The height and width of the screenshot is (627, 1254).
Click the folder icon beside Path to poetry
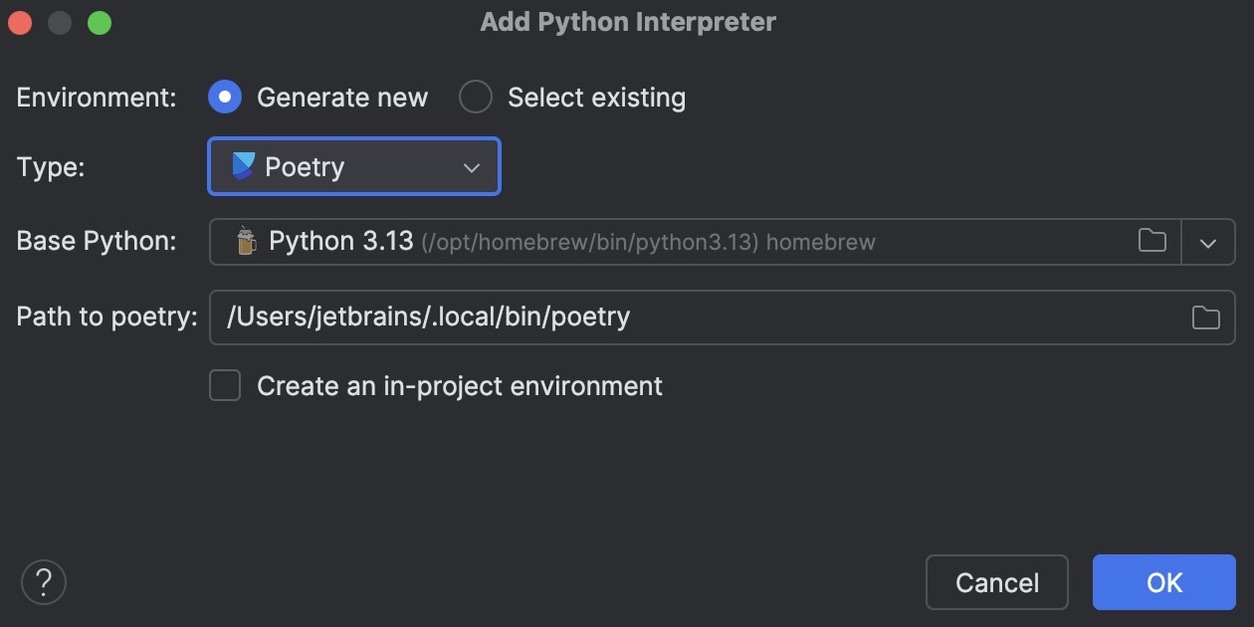click(x=1205, y=316)
